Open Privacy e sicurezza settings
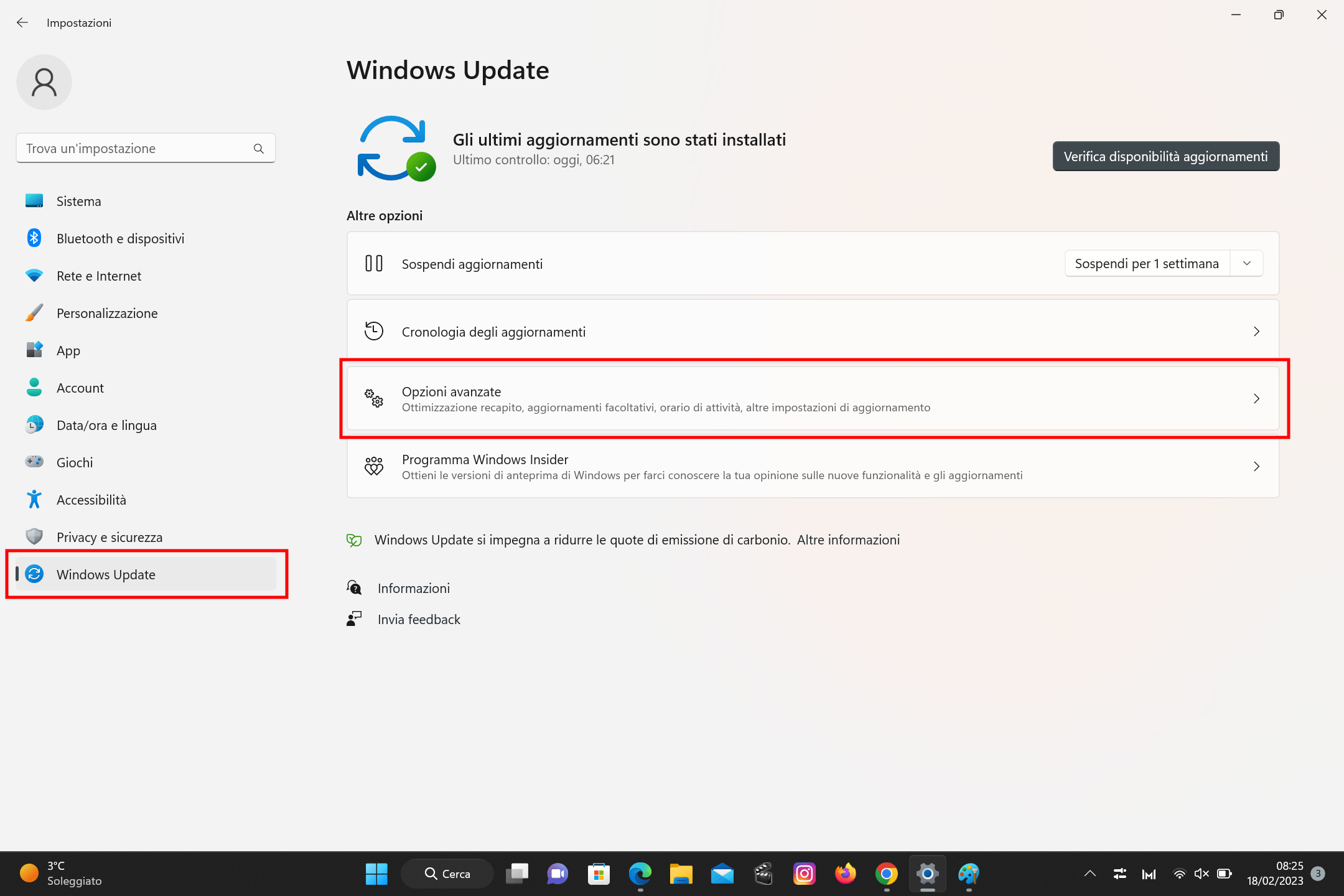The height and width of the screenshot is (896, 1344). tap(110, 536)
